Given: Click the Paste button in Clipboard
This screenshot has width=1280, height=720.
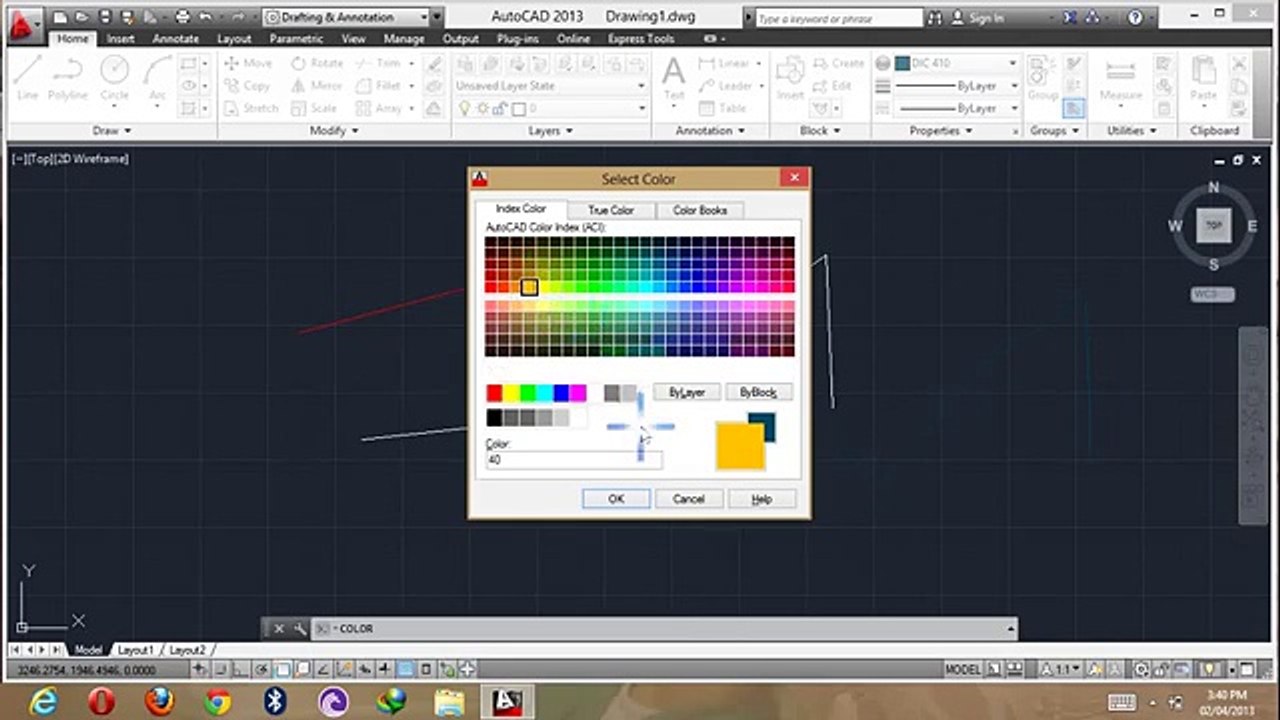Looking at the screenshot, I should click(1204, 78).
